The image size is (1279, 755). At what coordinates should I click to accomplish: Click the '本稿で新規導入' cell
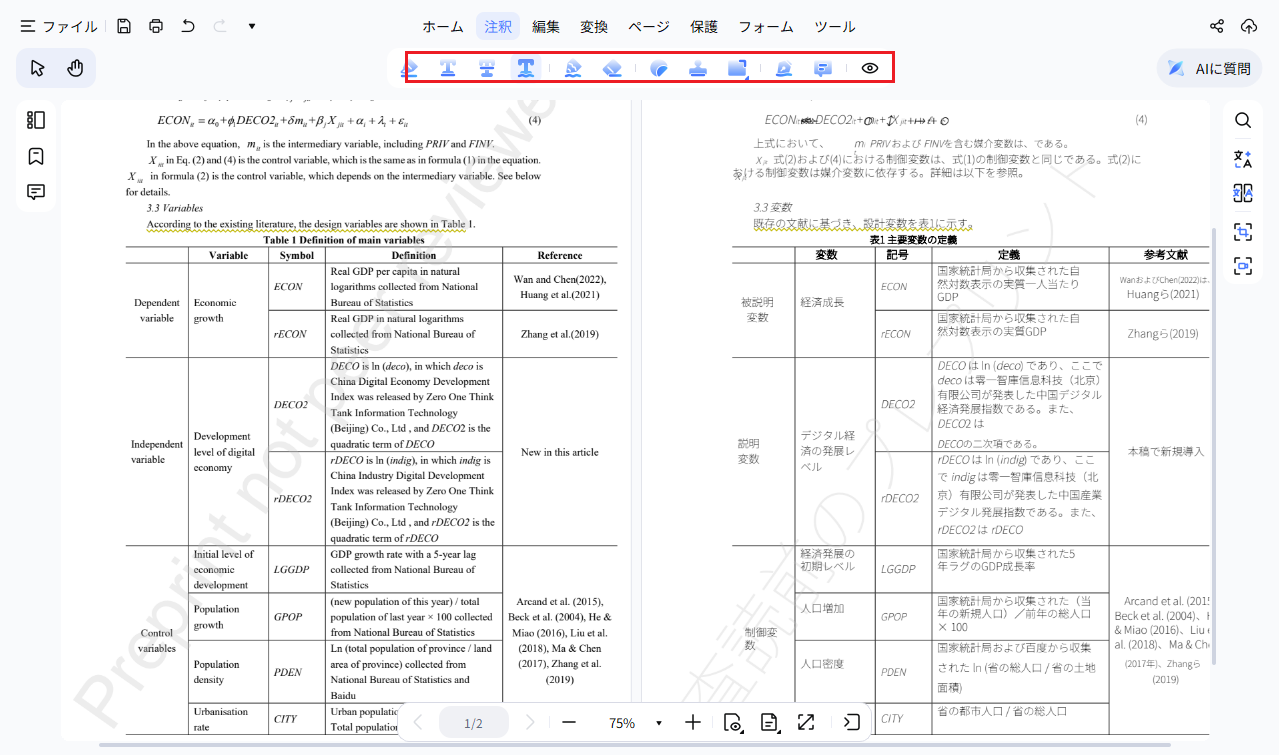(1166, 451)
